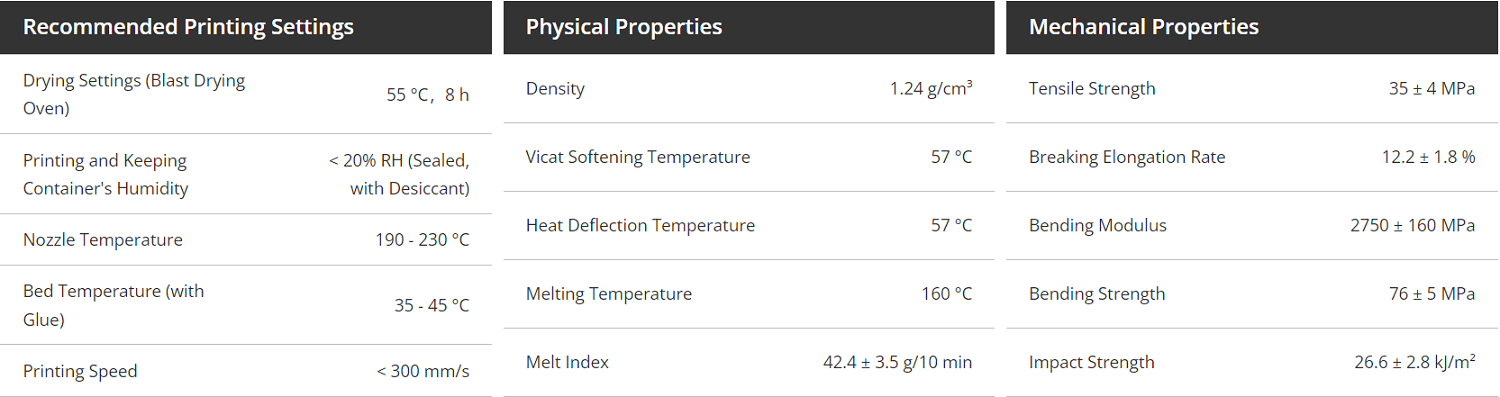The image size is (1500, 397).
Task: Click the Printing Speed label
Action: pos(80,371)
